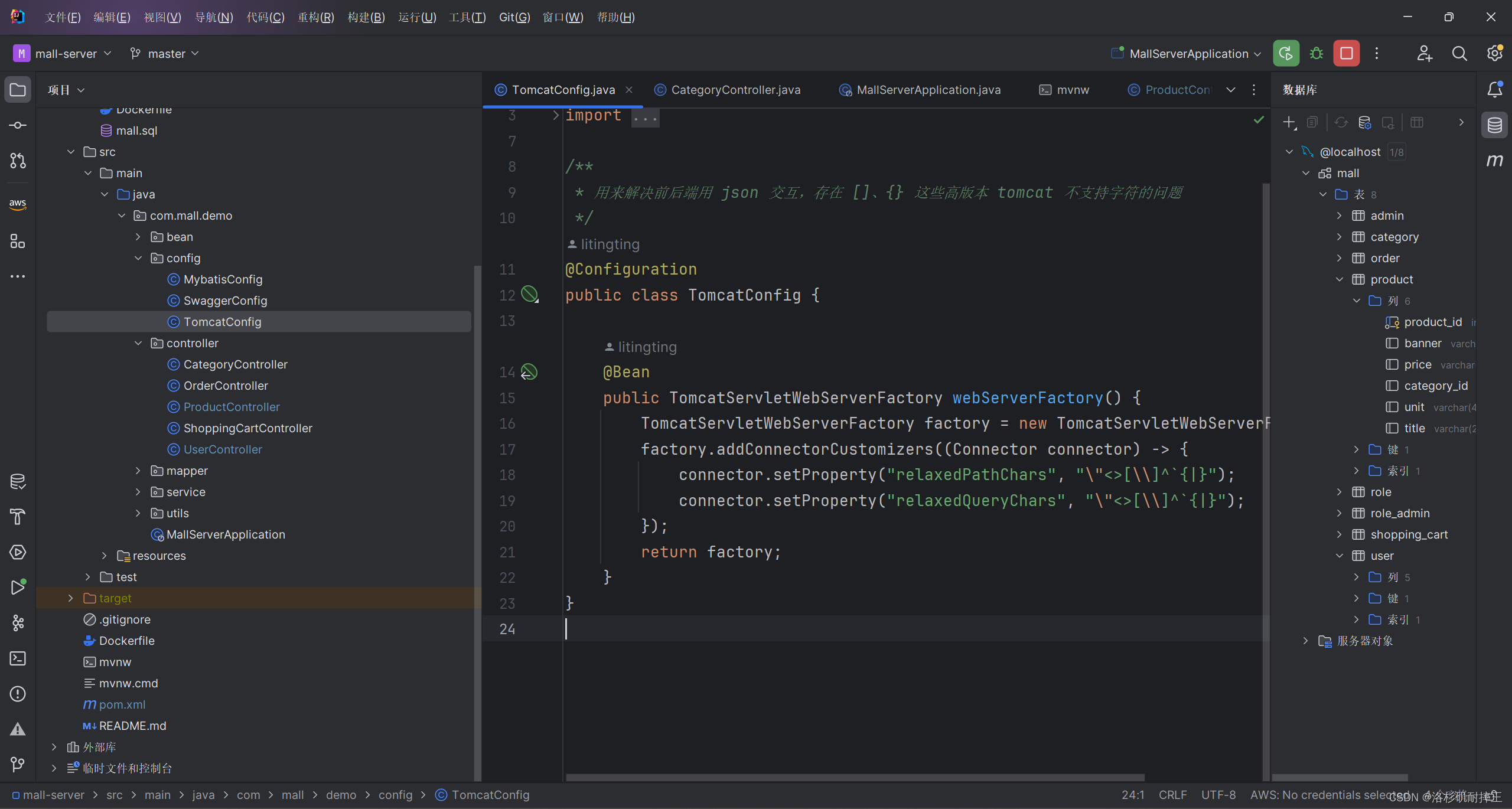
Task: Open the Pull Requests tool window icon
Action: (18, 161)
